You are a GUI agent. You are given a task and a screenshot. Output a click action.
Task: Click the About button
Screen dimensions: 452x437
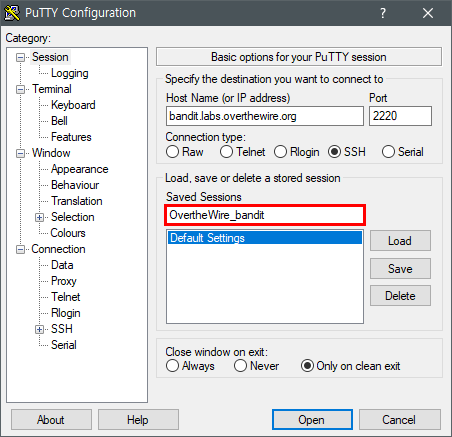pos(51,420)
